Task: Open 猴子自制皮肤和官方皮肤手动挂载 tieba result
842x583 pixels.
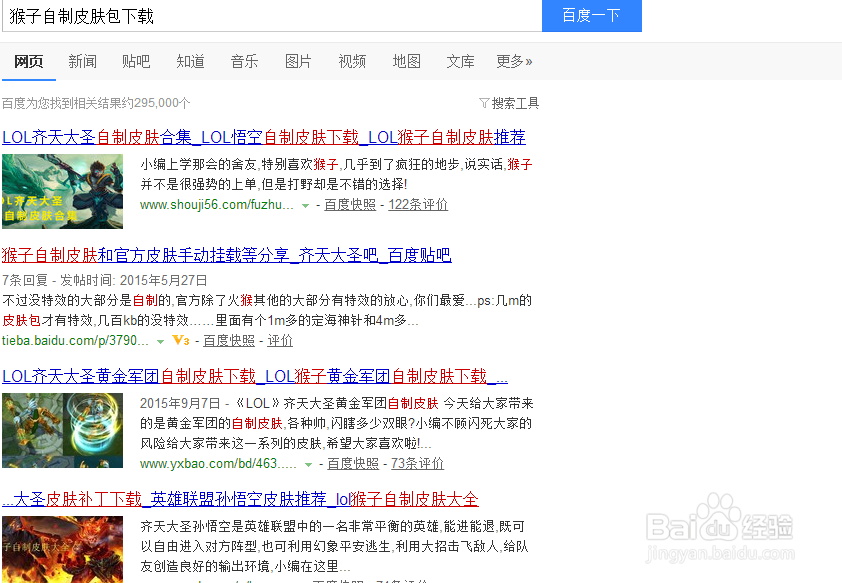Action: [x=227, y=255]
